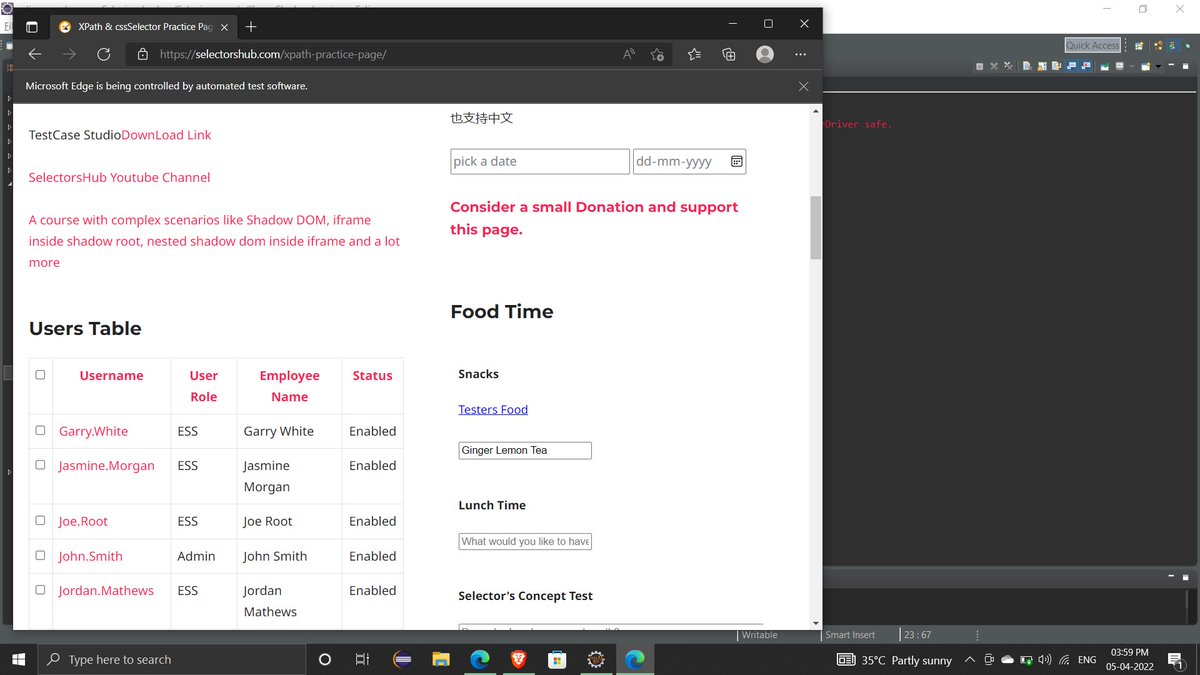Focus the Ginger Lemon Tea field

point(525,450)
